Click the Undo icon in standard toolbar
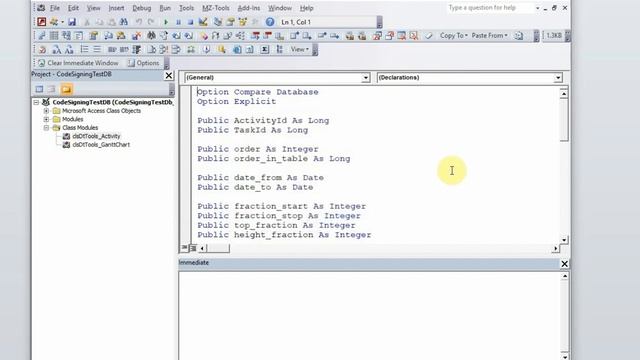640x360 pixels. [139, 22]
